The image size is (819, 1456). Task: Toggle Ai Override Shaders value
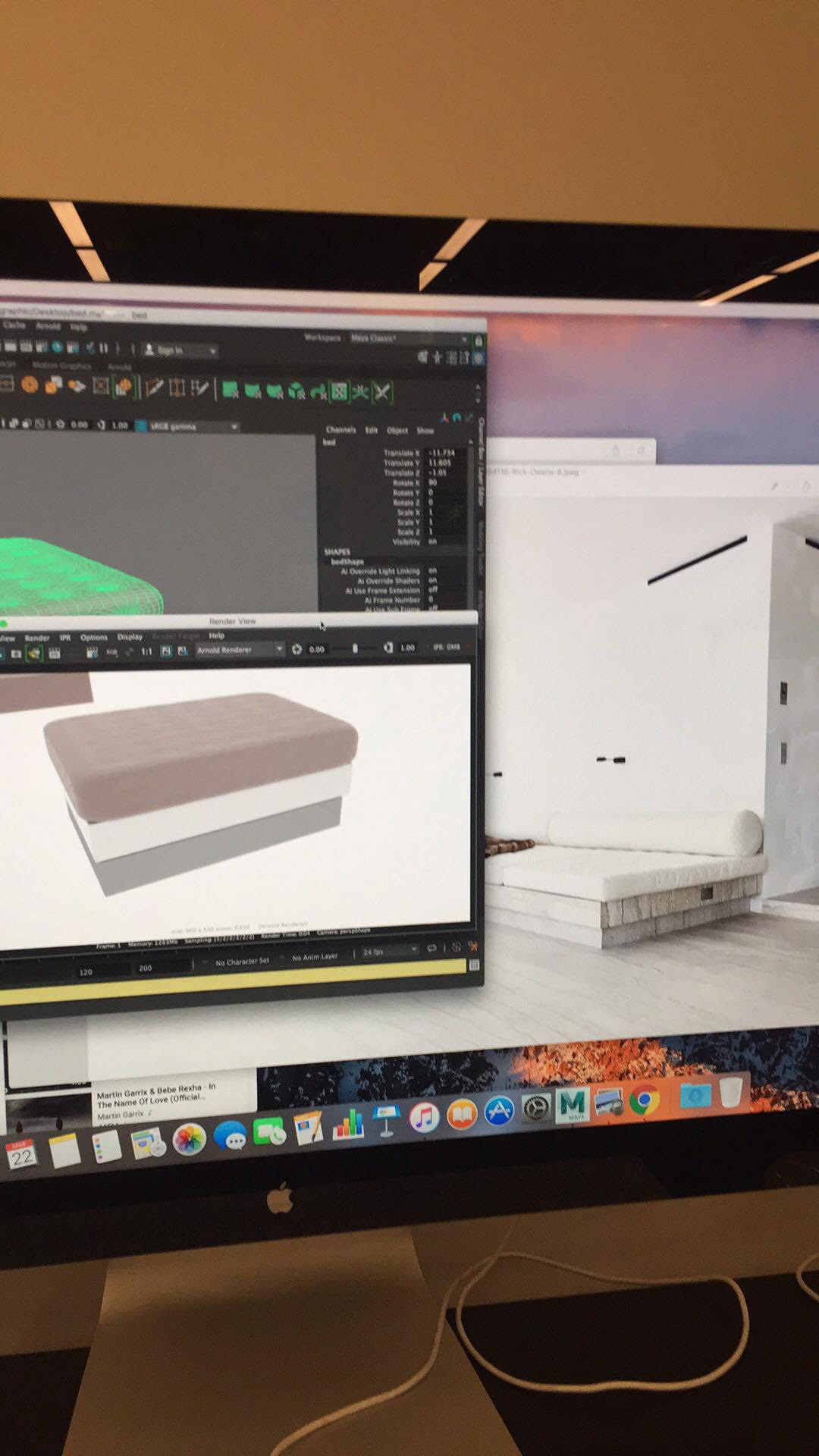(x=434, y=580)
